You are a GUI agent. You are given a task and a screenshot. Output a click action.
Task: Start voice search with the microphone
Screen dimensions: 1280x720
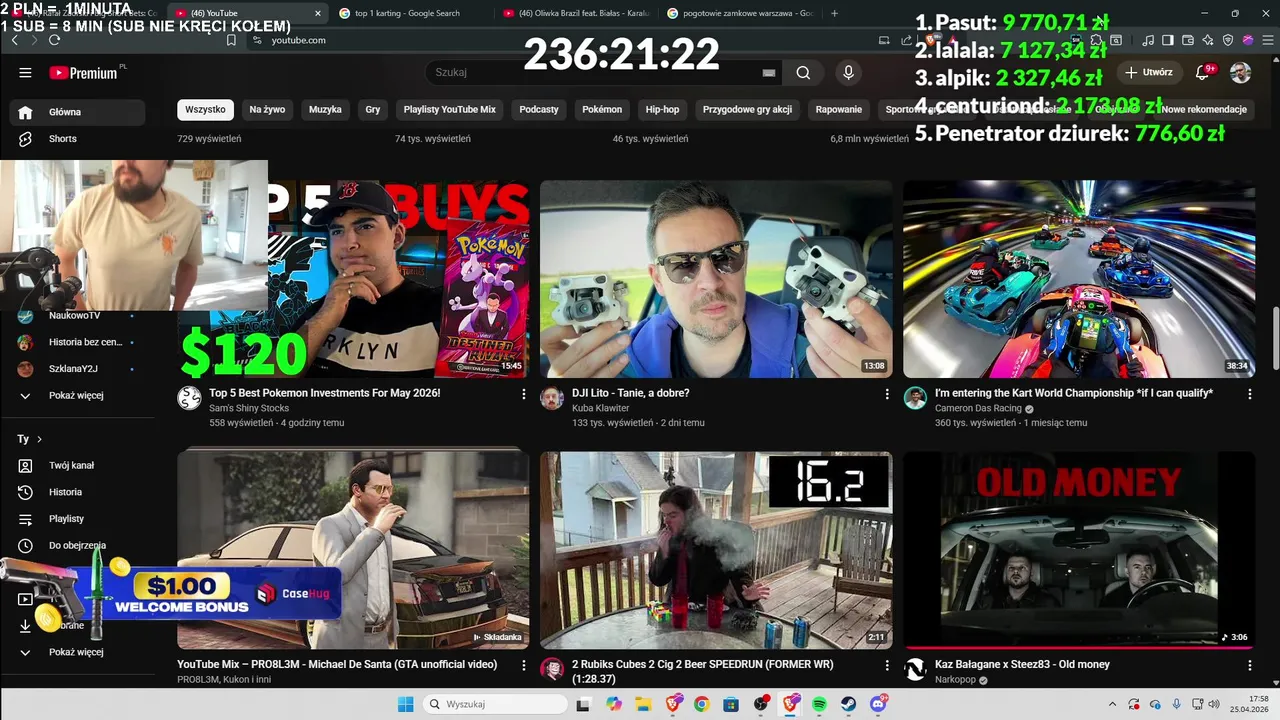(848, 73)
